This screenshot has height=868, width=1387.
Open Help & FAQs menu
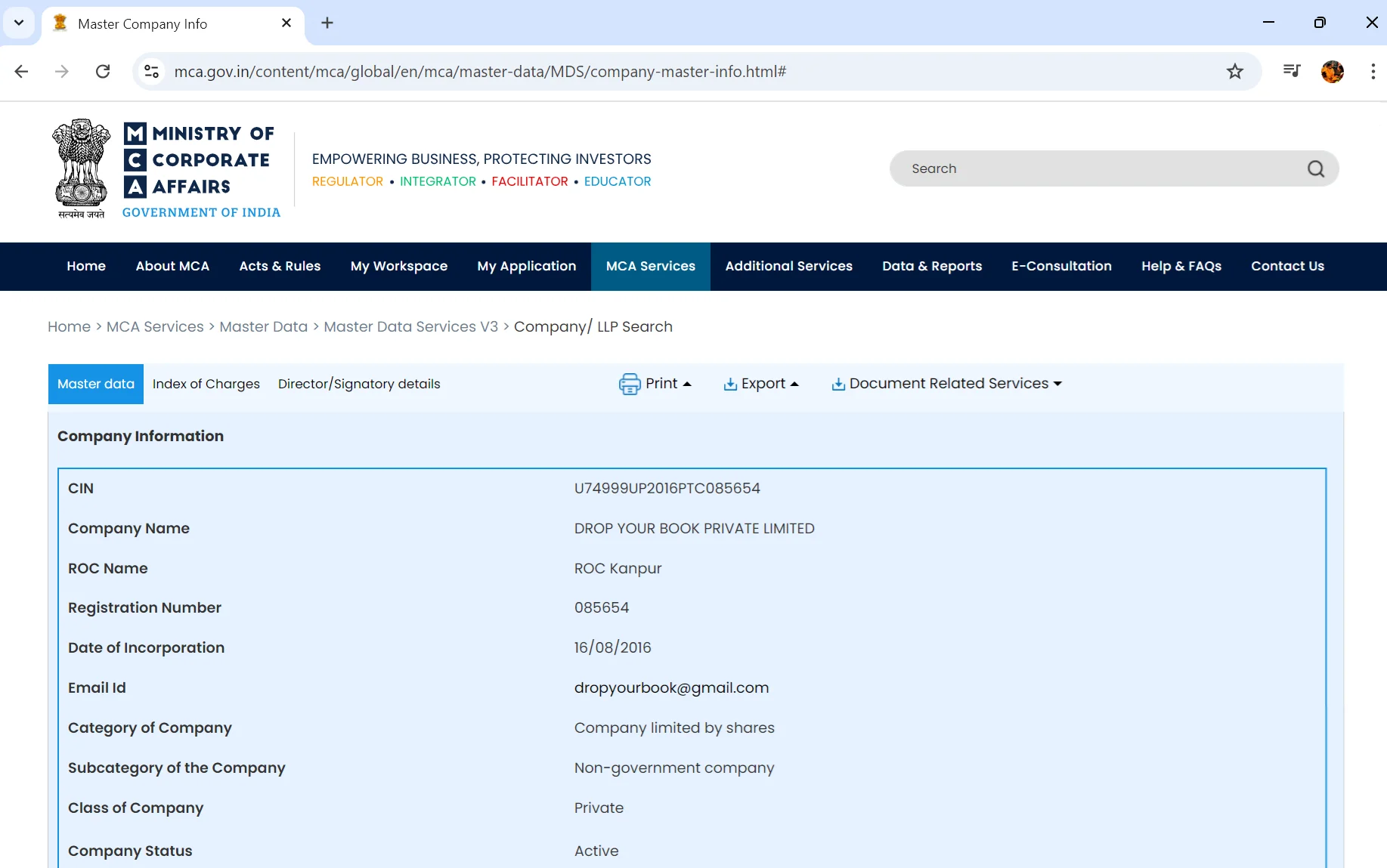[1181, 266]
